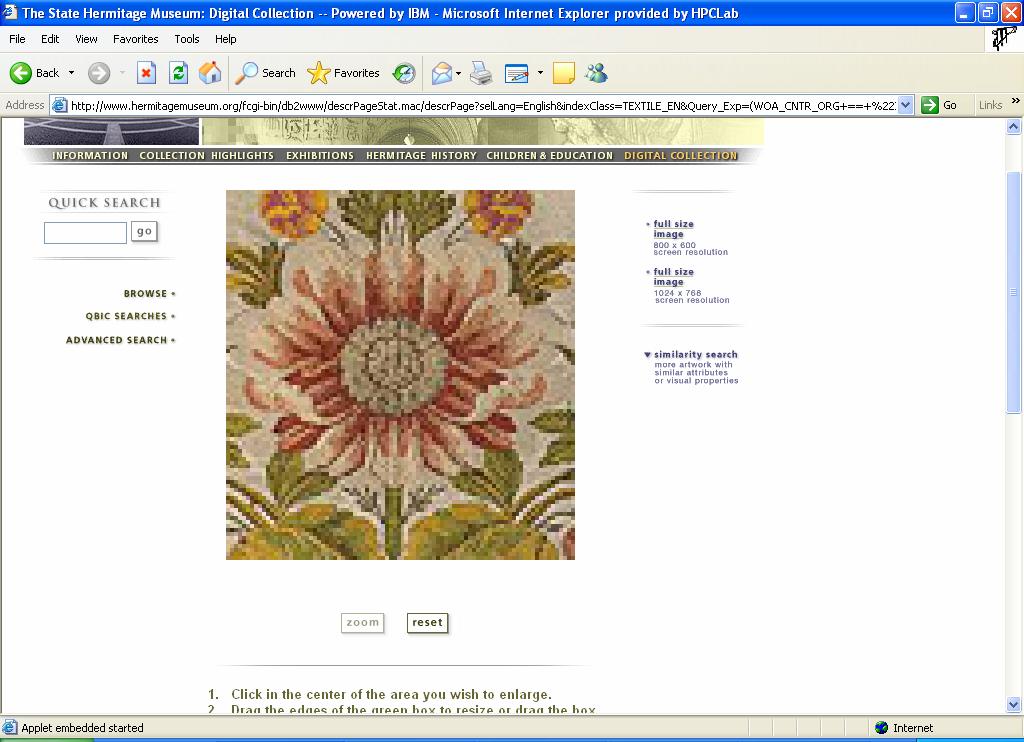The width and height of the screenshot is (1024, 742).
Task: Click the Quick Search go button
Action: point(144,231)
